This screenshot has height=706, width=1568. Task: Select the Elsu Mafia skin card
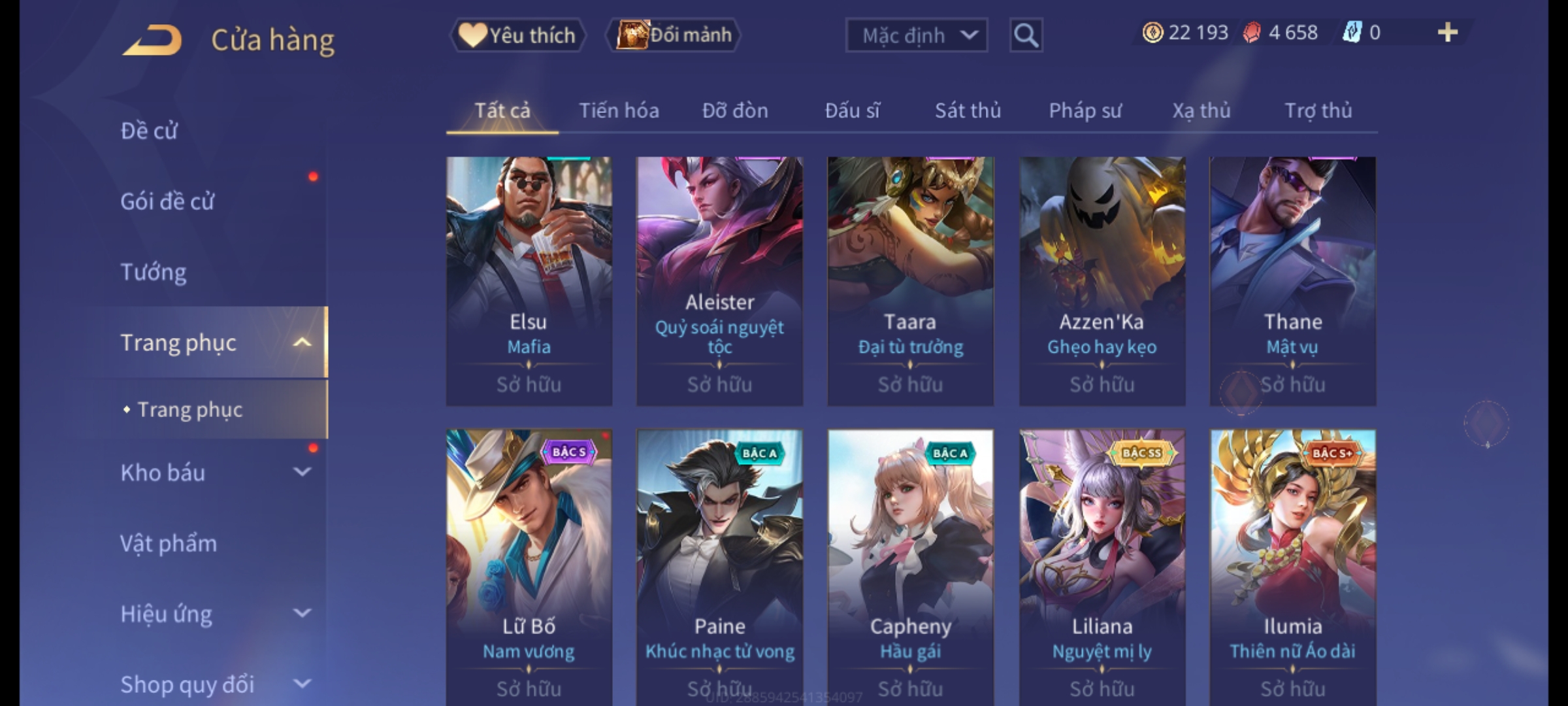pos(529,281)
